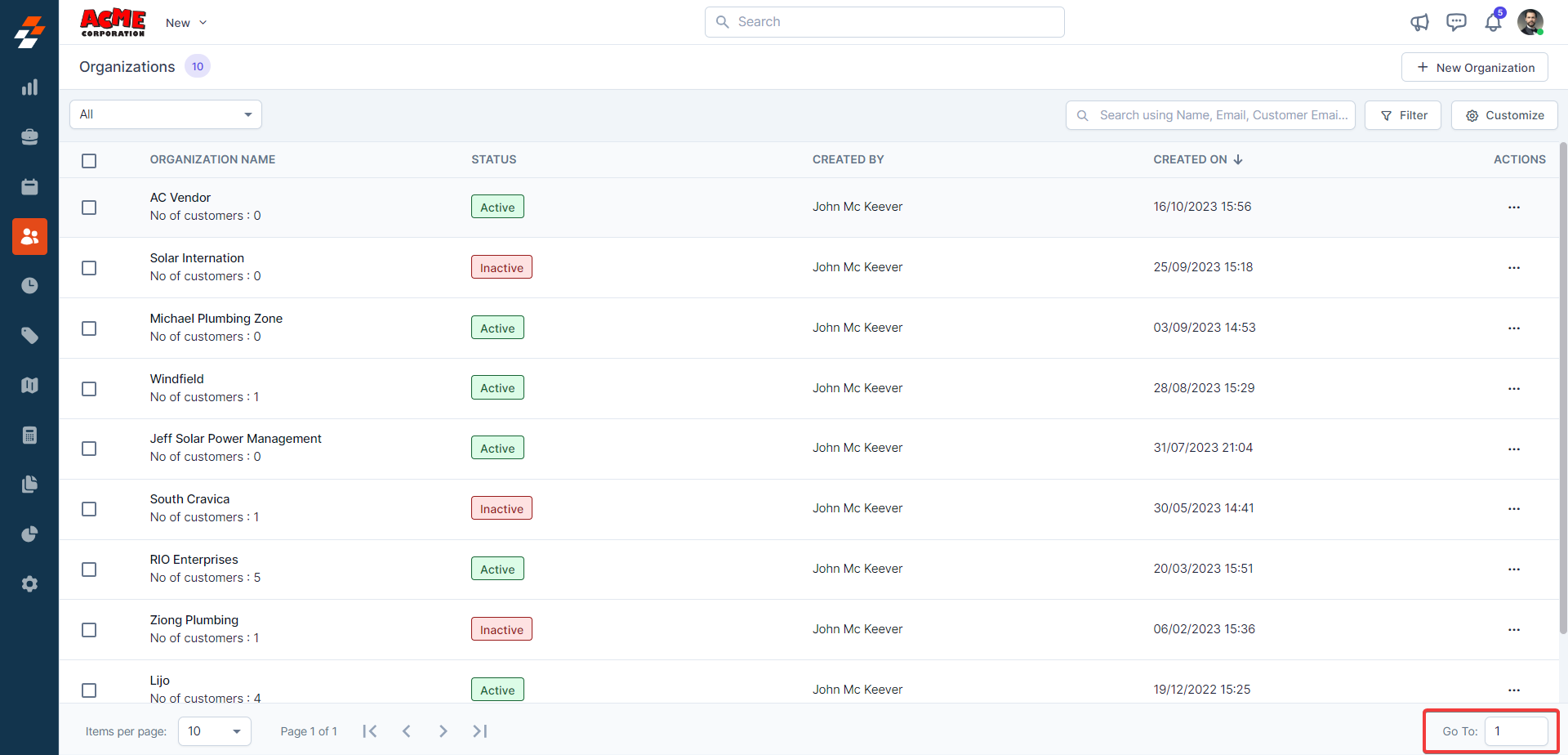Click the New Organization button

click(1474, 68)
